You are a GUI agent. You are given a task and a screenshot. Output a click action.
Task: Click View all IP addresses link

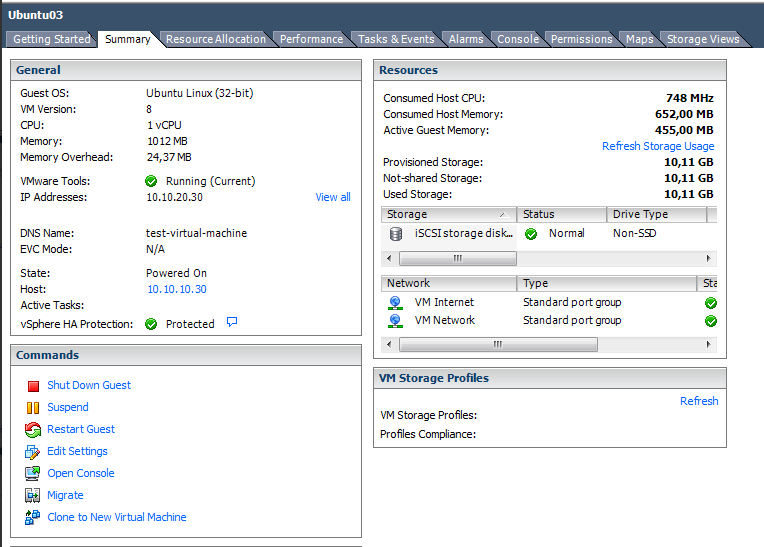[x=332, y=197]
